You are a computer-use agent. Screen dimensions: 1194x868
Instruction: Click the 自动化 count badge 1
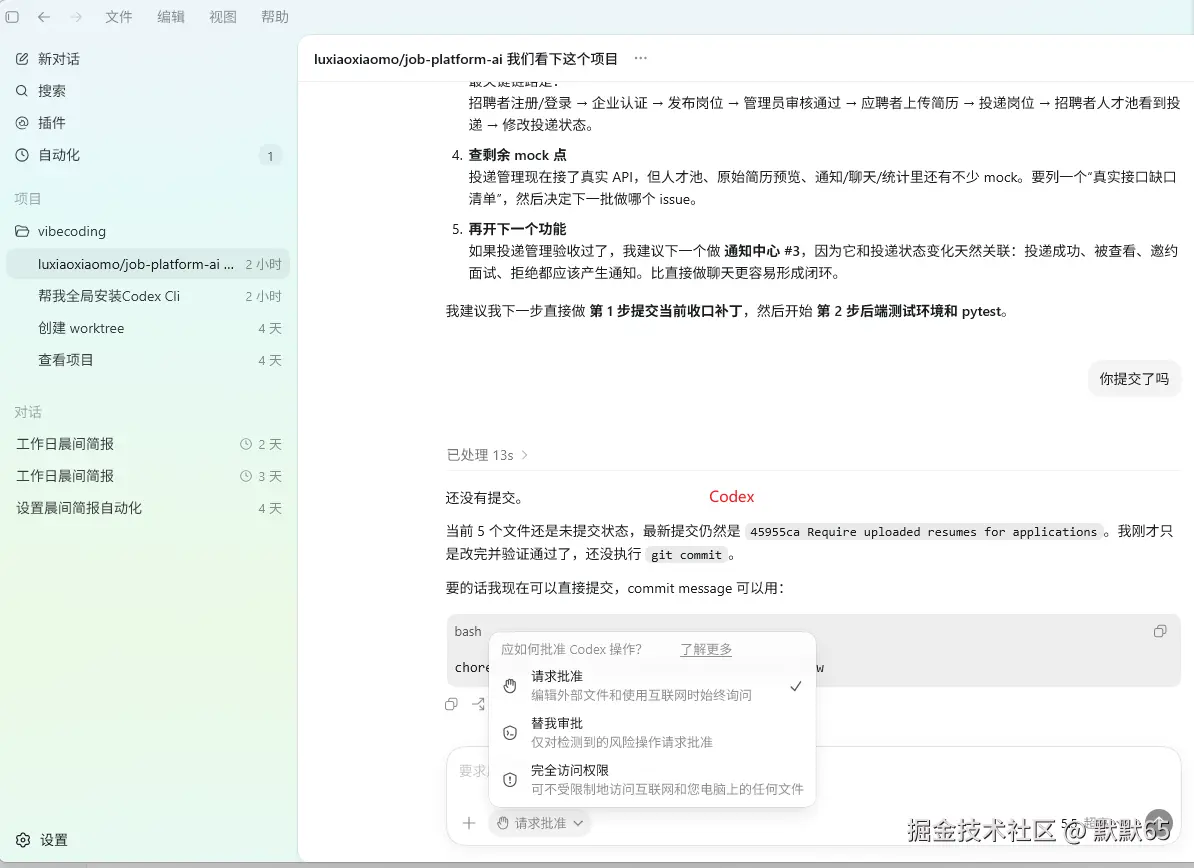click(270, 156)
